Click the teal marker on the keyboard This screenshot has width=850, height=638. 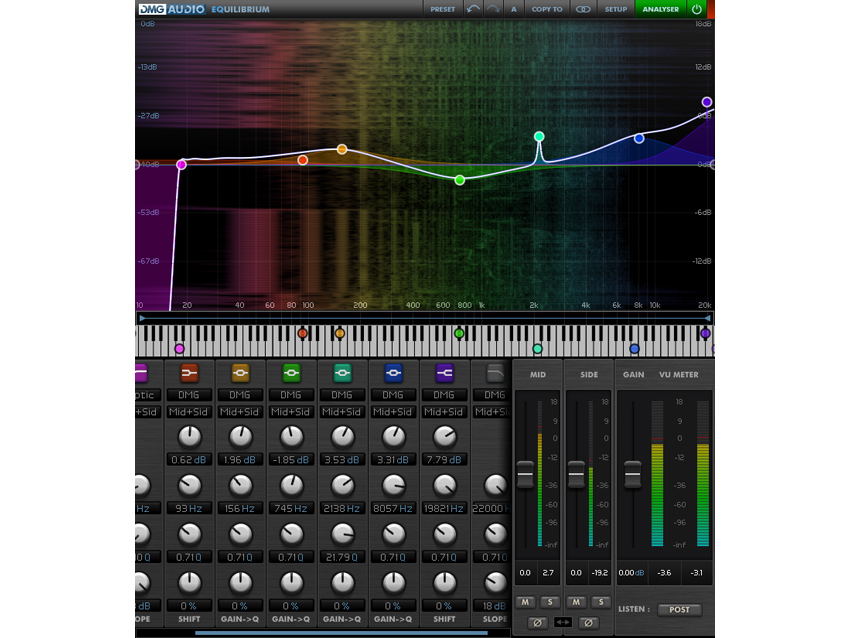point(537,349)
